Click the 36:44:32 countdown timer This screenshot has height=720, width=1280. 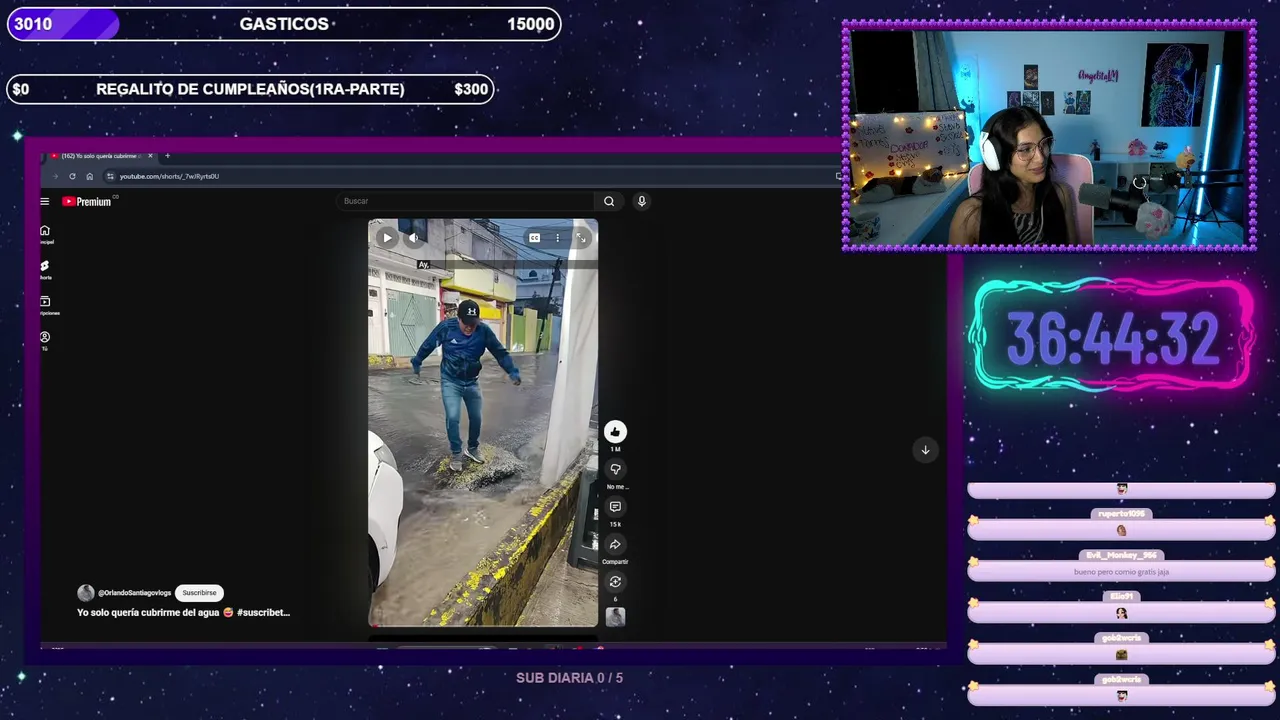(1112, 337)
